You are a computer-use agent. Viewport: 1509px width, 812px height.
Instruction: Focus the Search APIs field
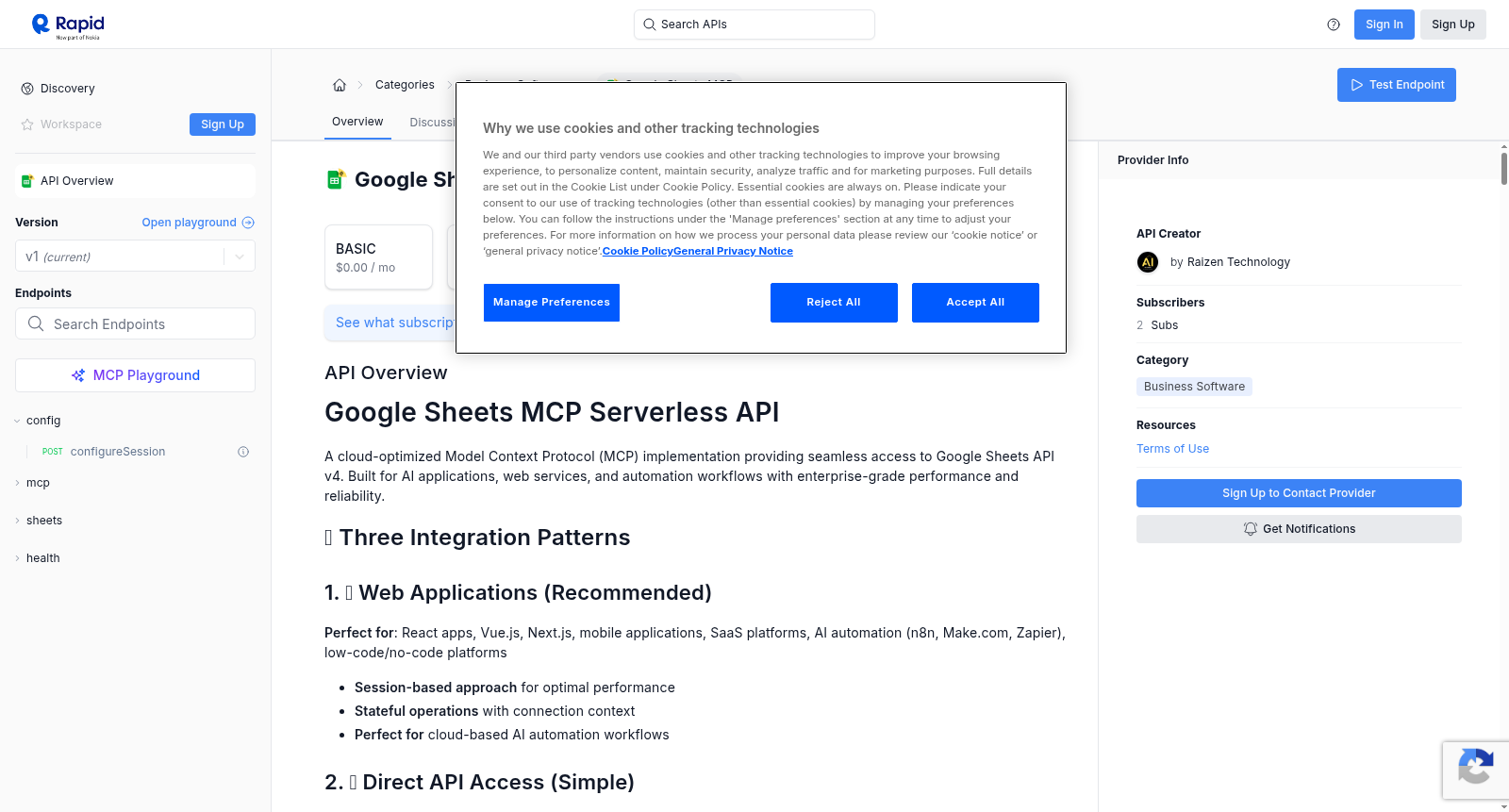754,25
